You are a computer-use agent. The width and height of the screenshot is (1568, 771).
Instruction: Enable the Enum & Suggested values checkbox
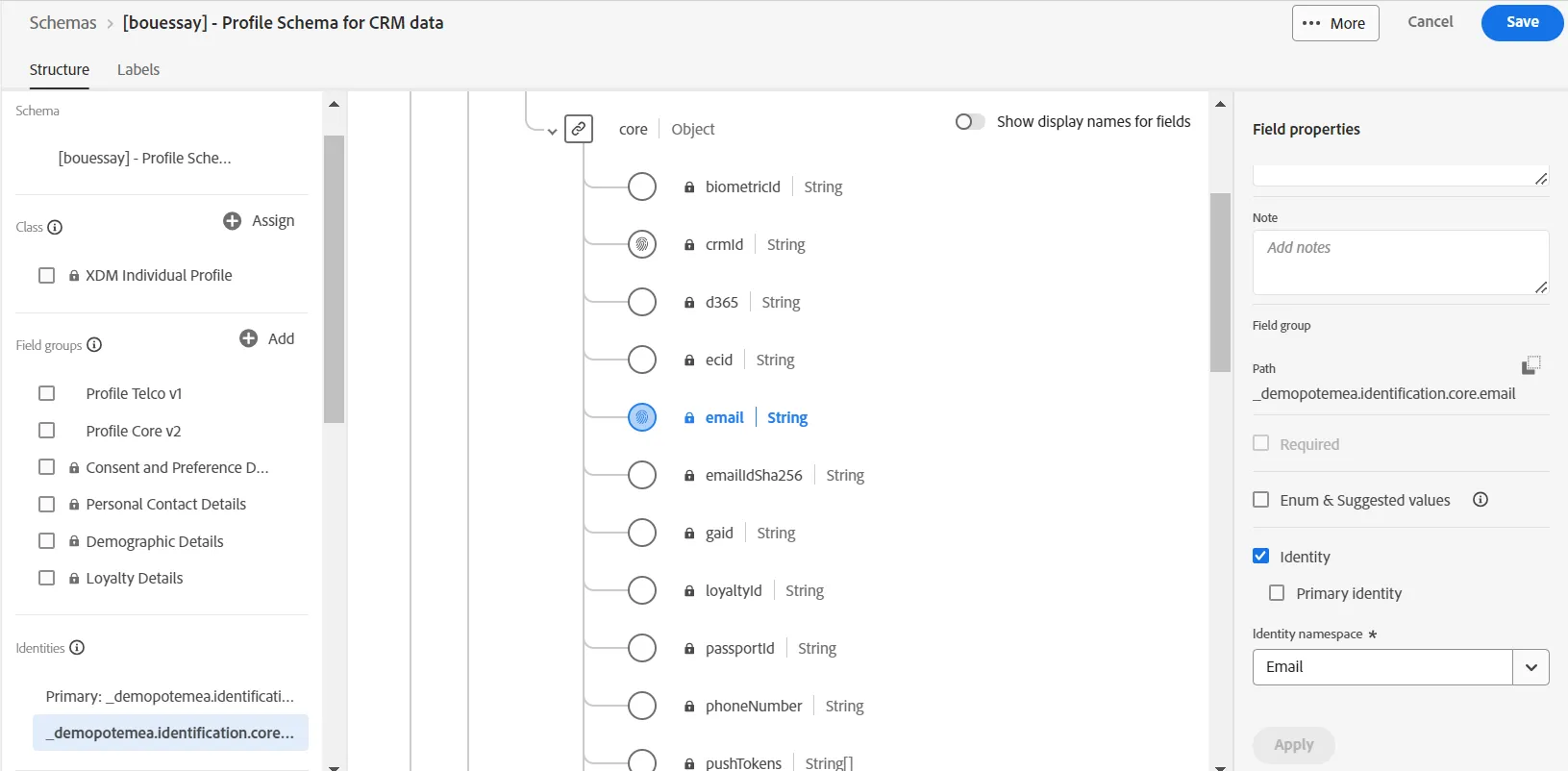[x=1261, y=500]
